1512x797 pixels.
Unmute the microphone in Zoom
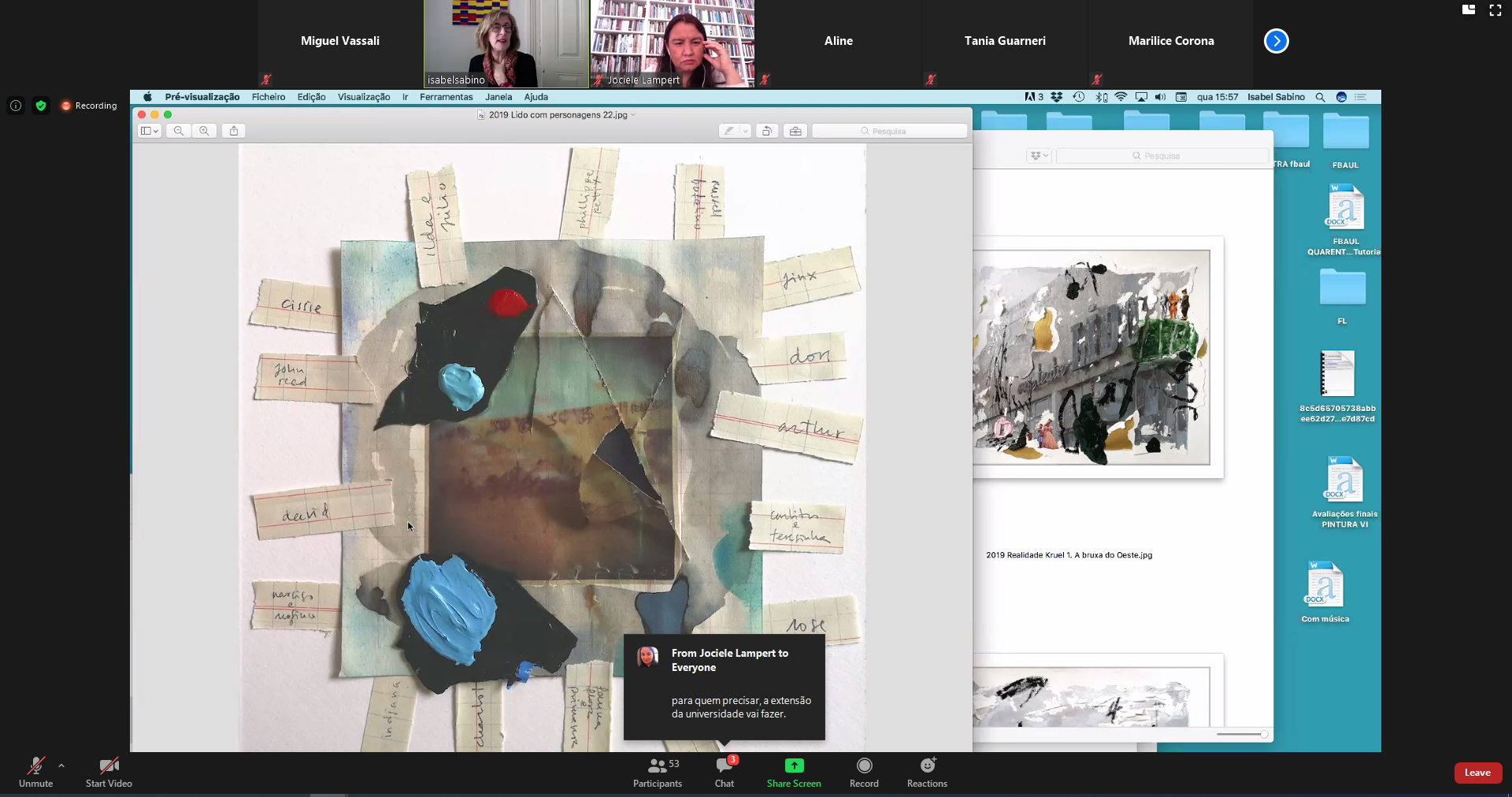[35, 772]
